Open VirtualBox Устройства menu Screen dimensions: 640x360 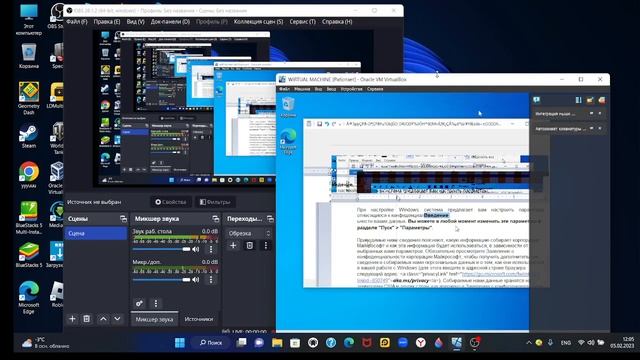click(351, 89)
